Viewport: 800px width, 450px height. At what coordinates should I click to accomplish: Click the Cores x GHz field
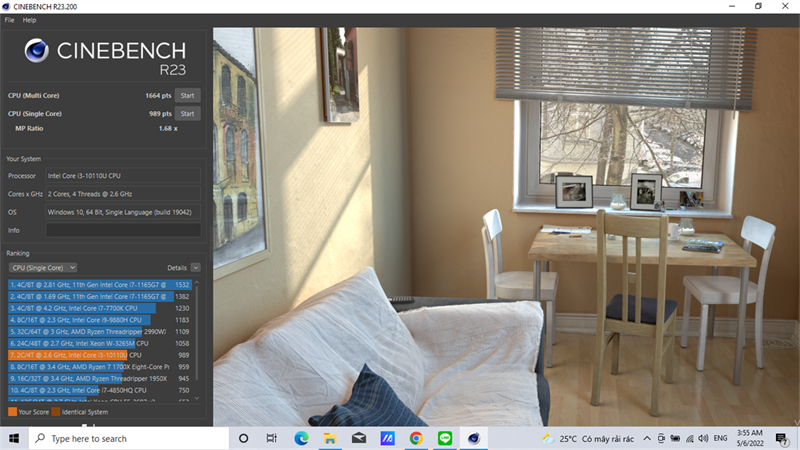(x=123, y=194)
